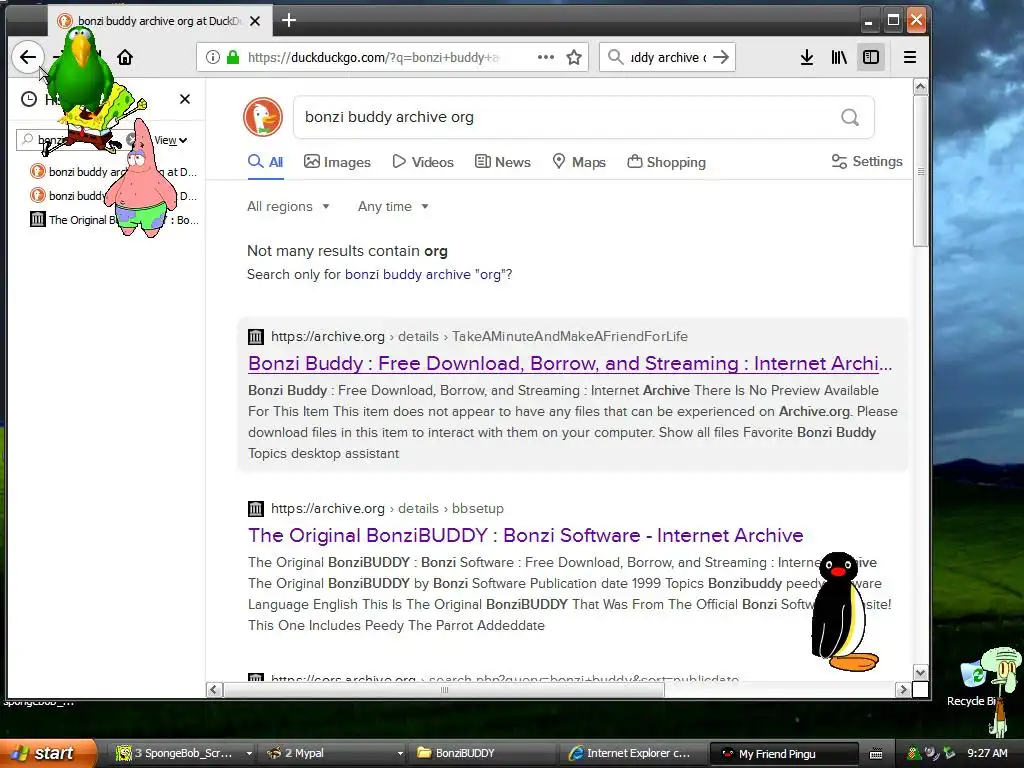Close the History sidebar
Viewport: 1024px width, 768px height.
pyautogui.click(x=185, y=99)
